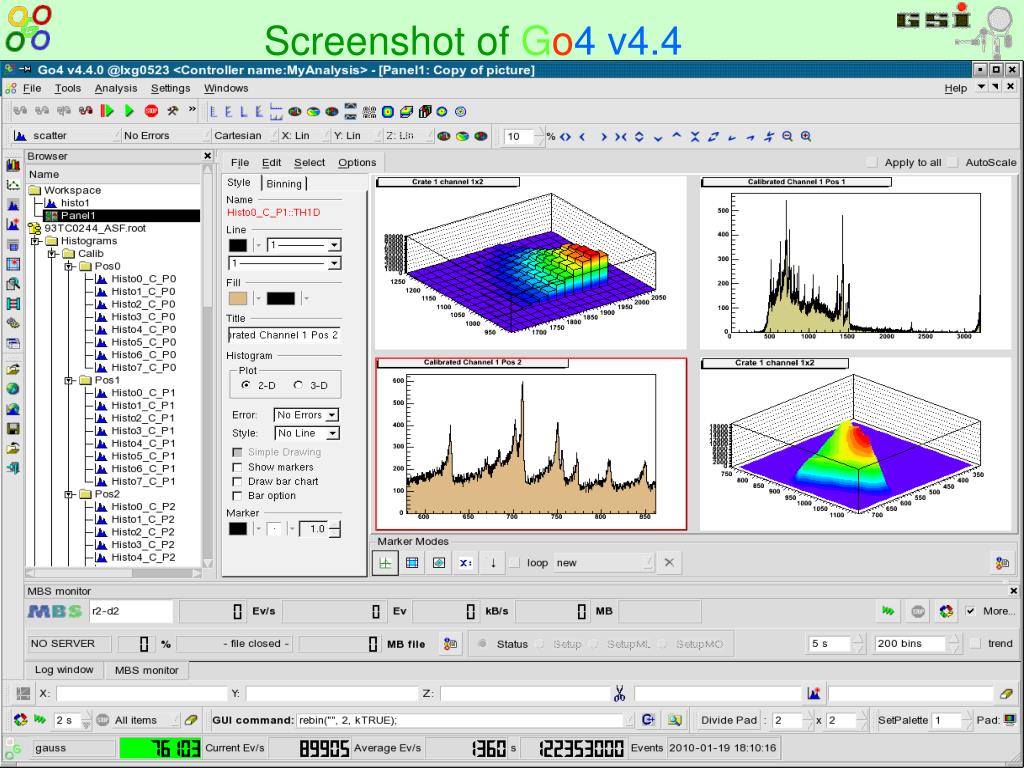Show more toolbar items with the » chevron
This screenshot has width=1024, height=768.
192,110
